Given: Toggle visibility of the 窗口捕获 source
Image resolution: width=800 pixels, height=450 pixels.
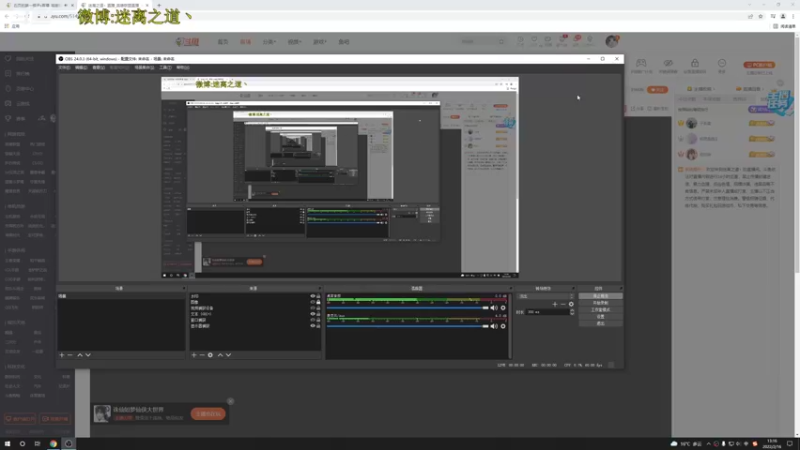Looking at the screenshot, I should tap(313, 320).
